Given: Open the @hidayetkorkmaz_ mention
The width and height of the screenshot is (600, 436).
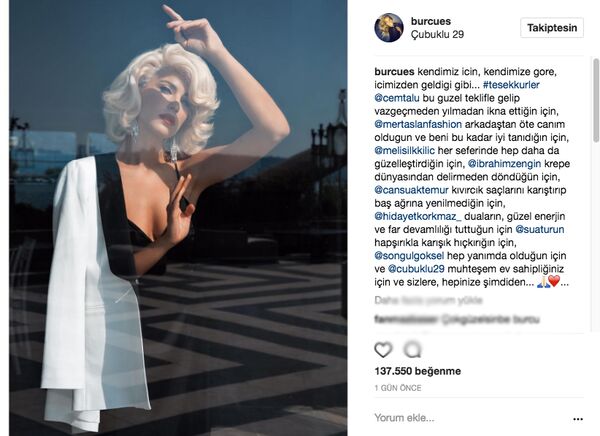Looking at the screenshot, I should [x=418, y=216].
